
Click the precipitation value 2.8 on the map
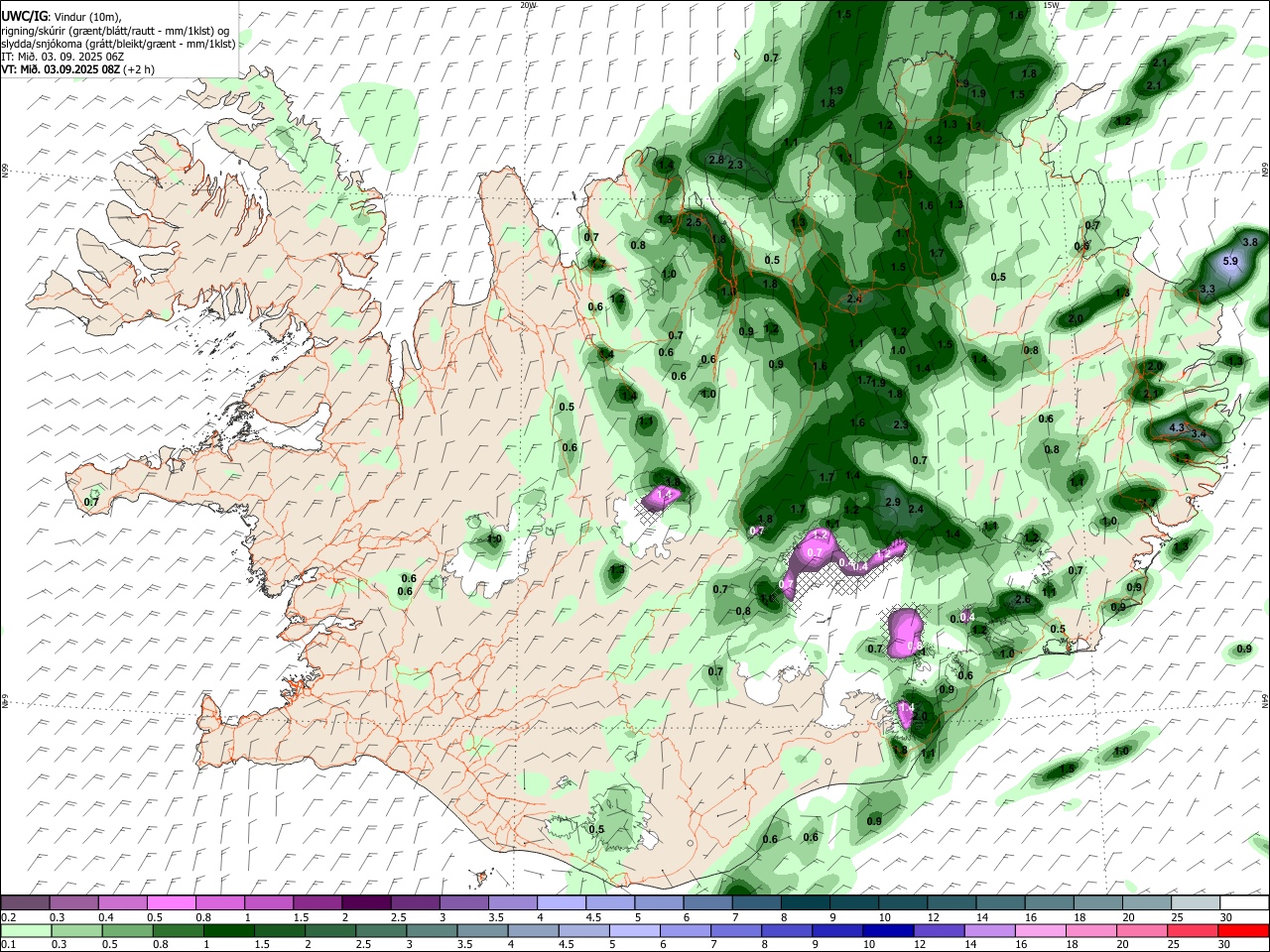coord(716,160)
